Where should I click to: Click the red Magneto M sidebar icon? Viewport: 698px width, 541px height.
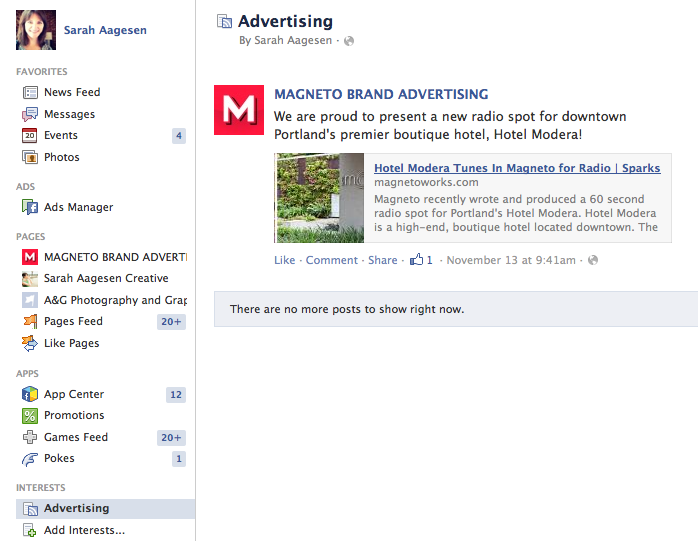tap(30, 257)
